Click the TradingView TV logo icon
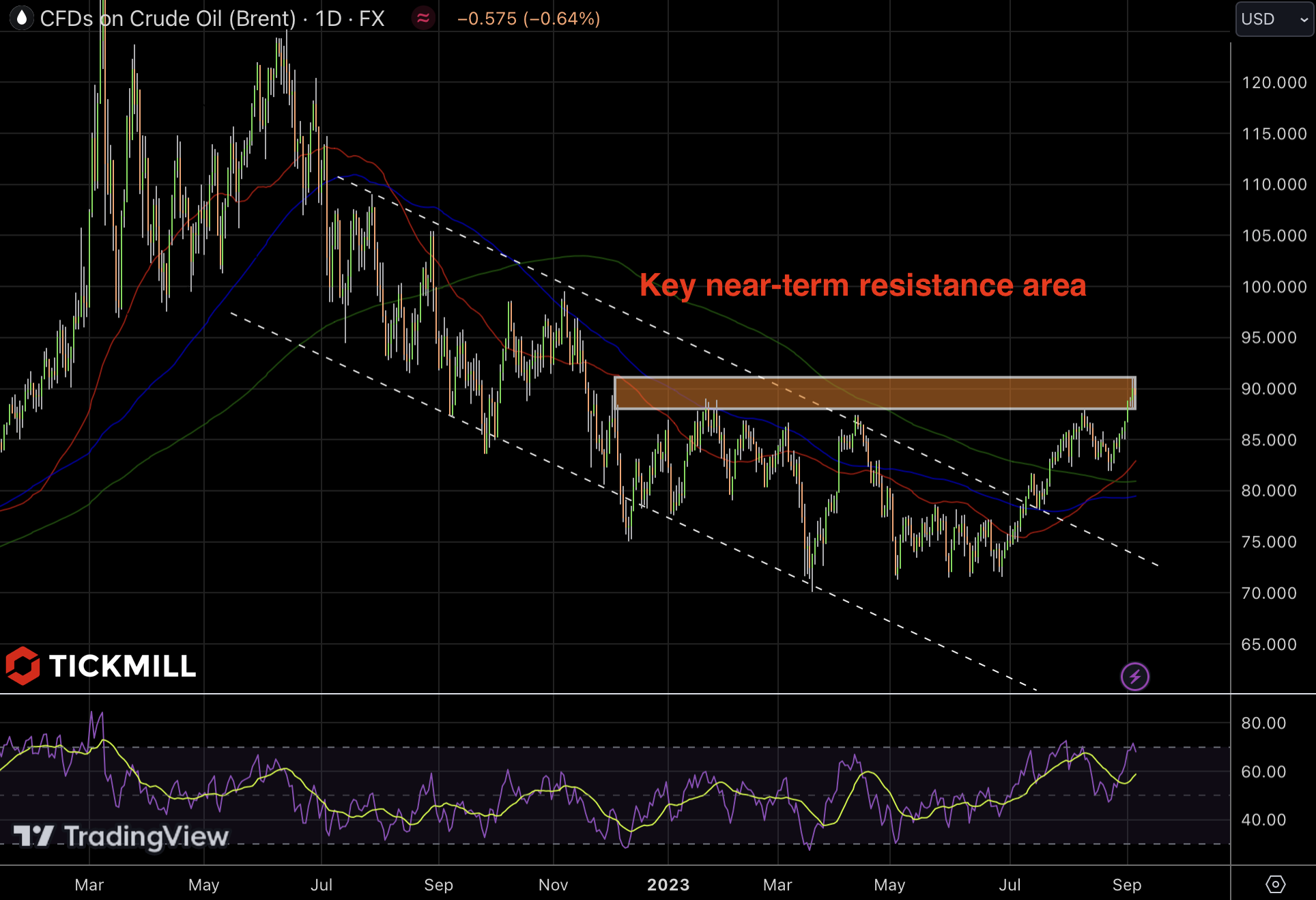The height and width of the screenshot is (900, 1316). [33, 836]
